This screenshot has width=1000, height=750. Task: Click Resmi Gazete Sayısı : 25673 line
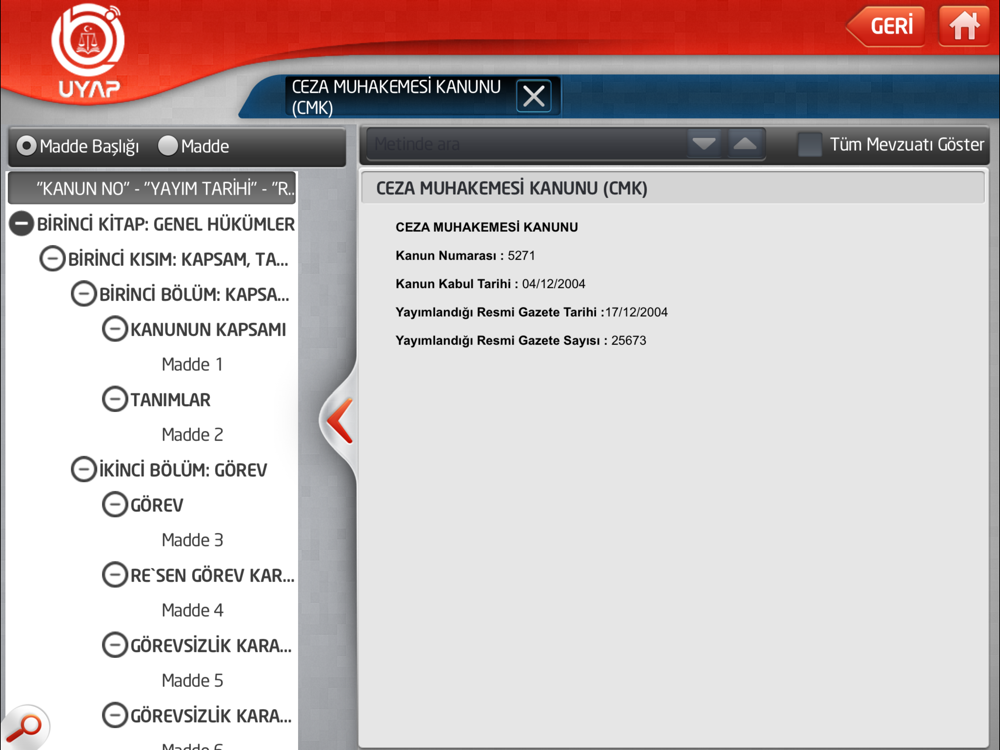(x=520, y=341)
